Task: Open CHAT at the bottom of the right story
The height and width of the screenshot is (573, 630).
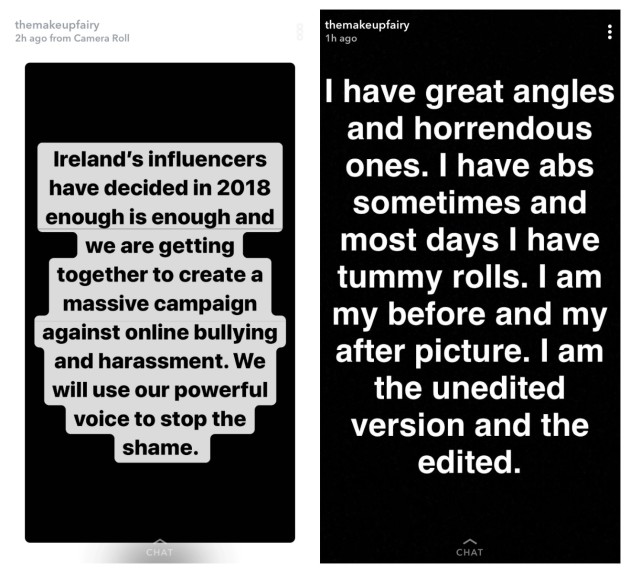Action: pos(469,552)
